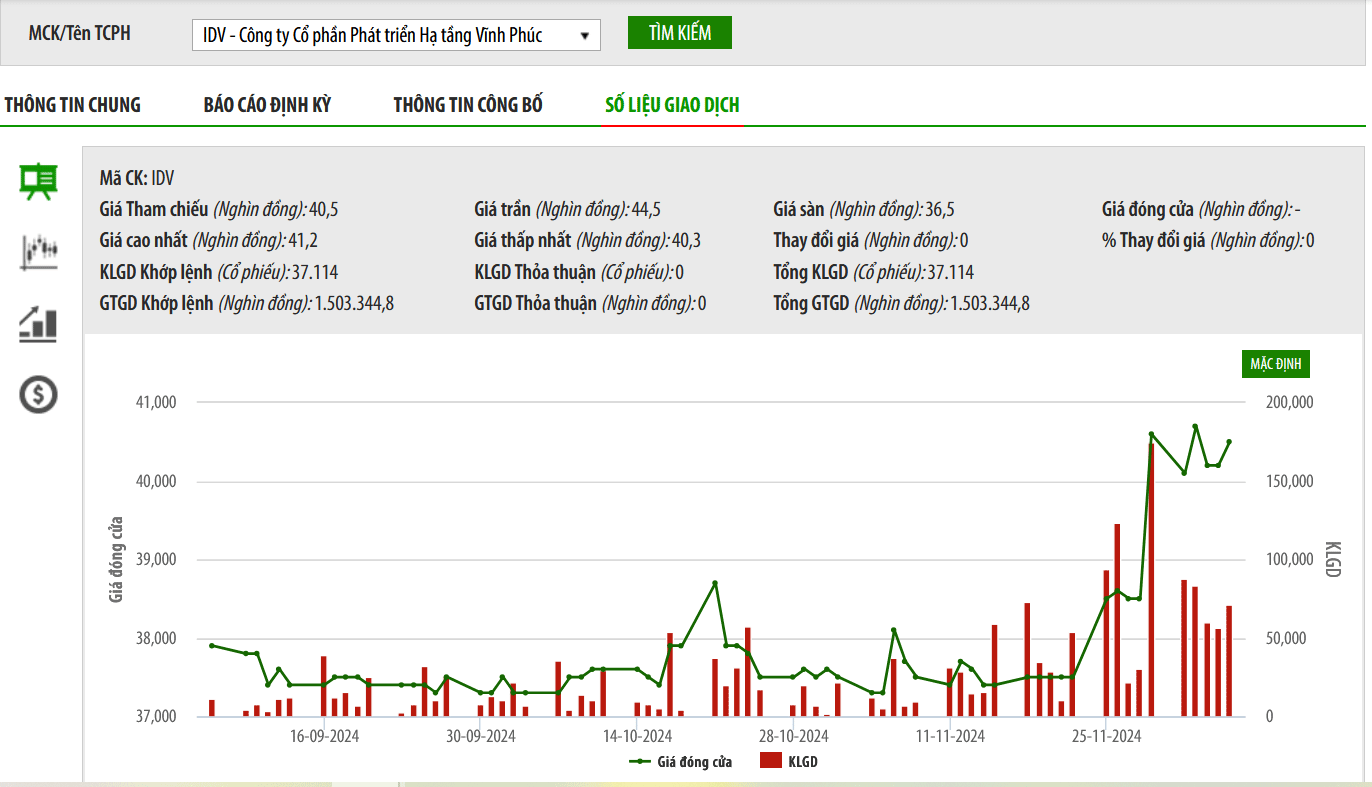1372x787 pixels.
Task: Switch to the candlestick chart icon
Action: pos(40,252)
